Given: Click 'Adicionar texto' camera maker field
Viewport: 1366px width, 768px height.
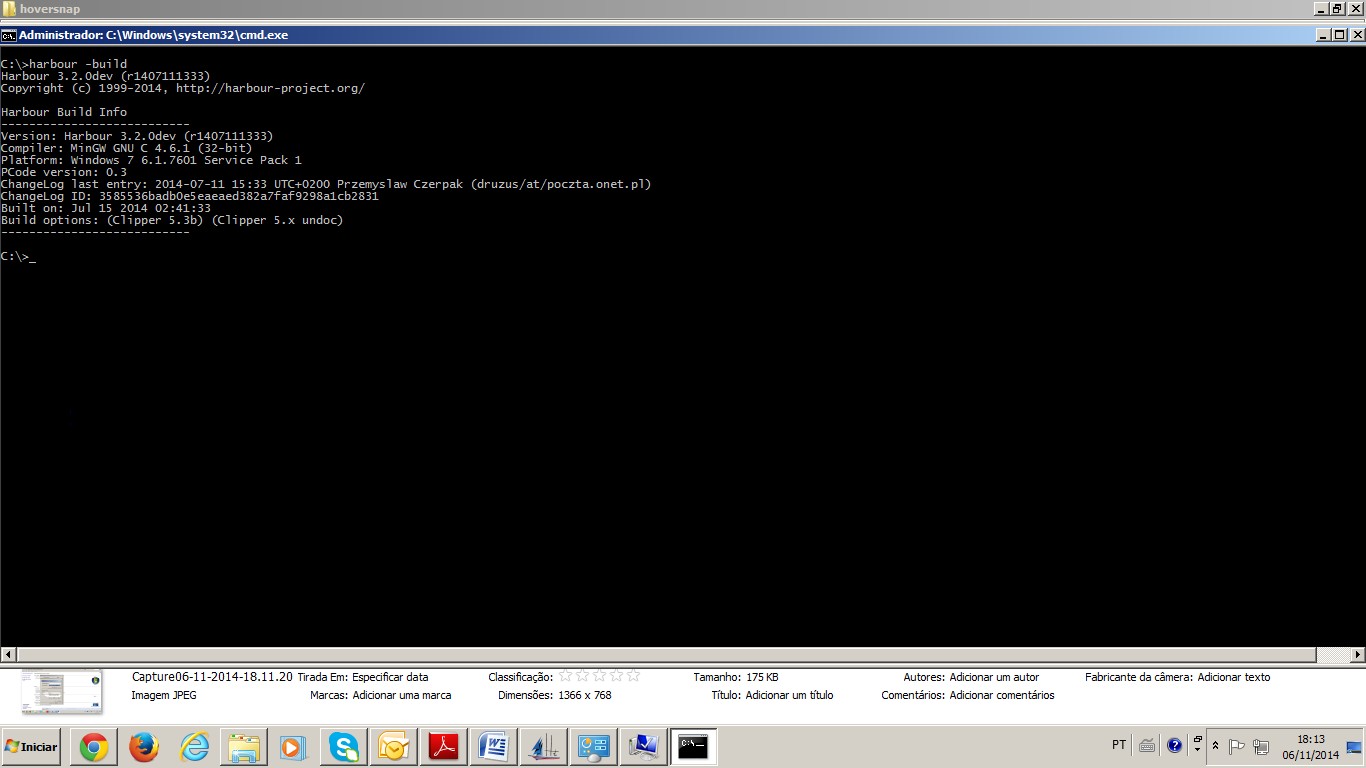Looking at the screenshot, I should (1234, 677).
